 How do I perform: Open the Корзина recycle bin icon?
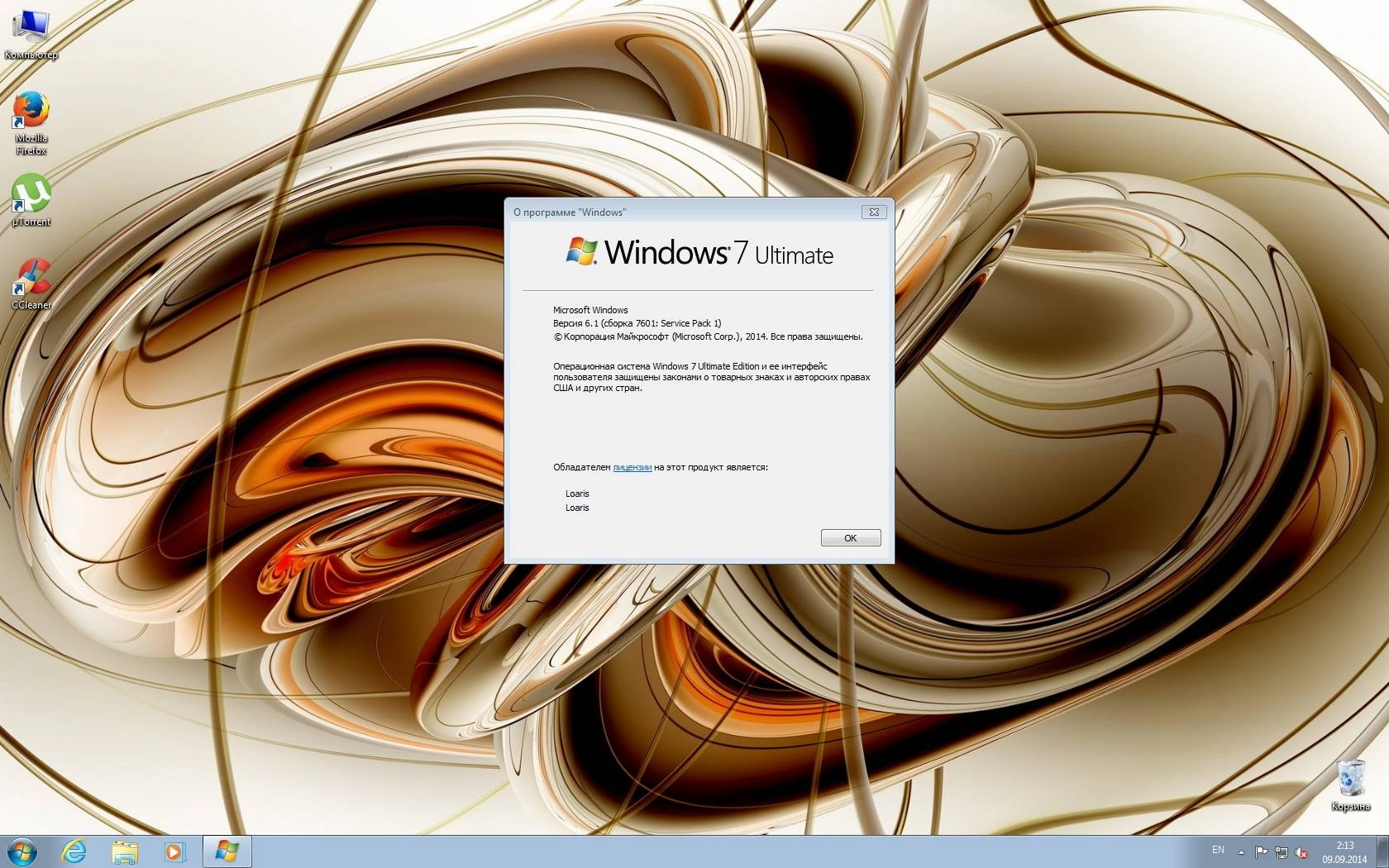point(1350,785)
